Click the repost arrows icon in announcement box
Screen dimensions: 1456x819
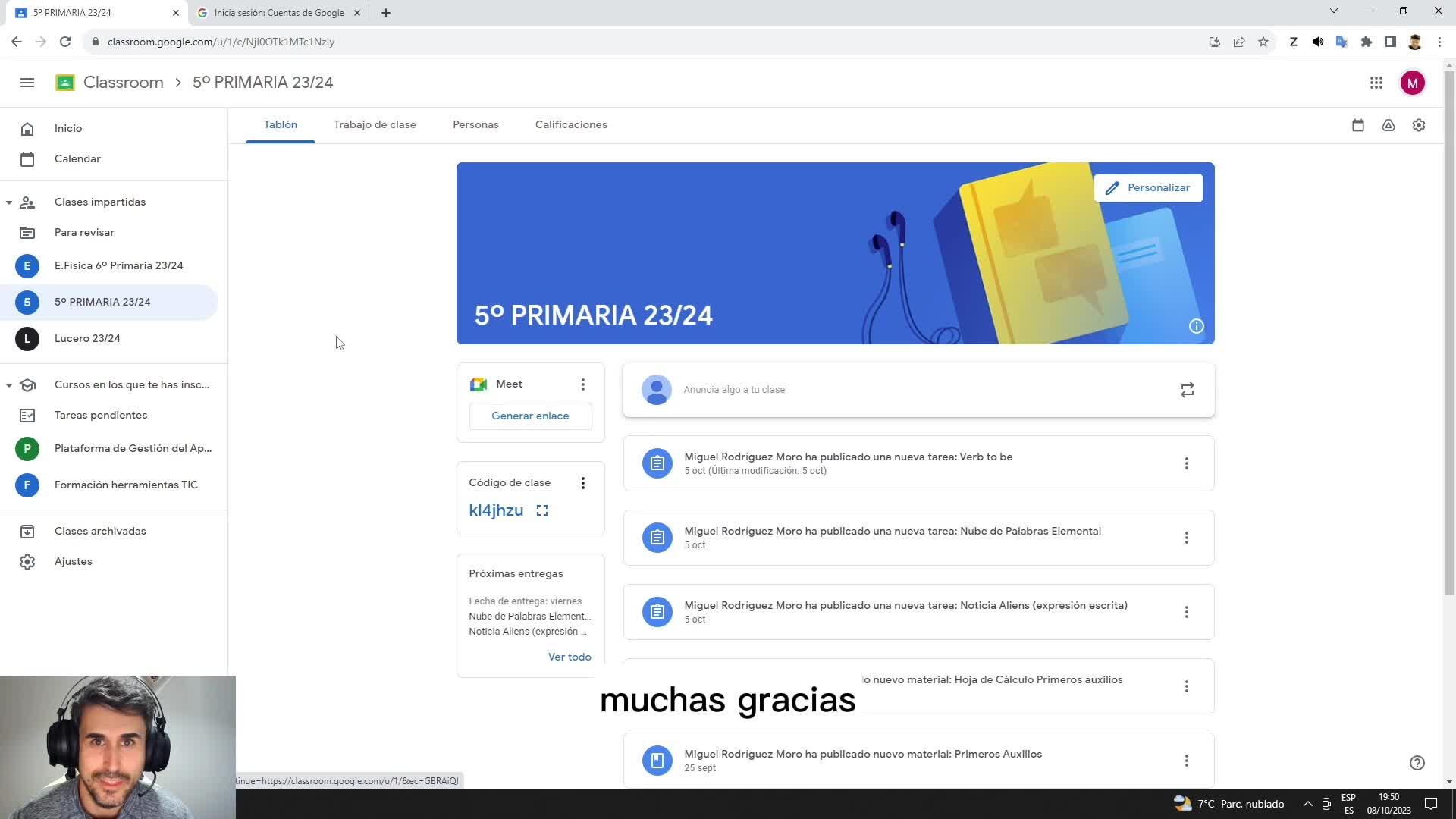click(1187, 390)
